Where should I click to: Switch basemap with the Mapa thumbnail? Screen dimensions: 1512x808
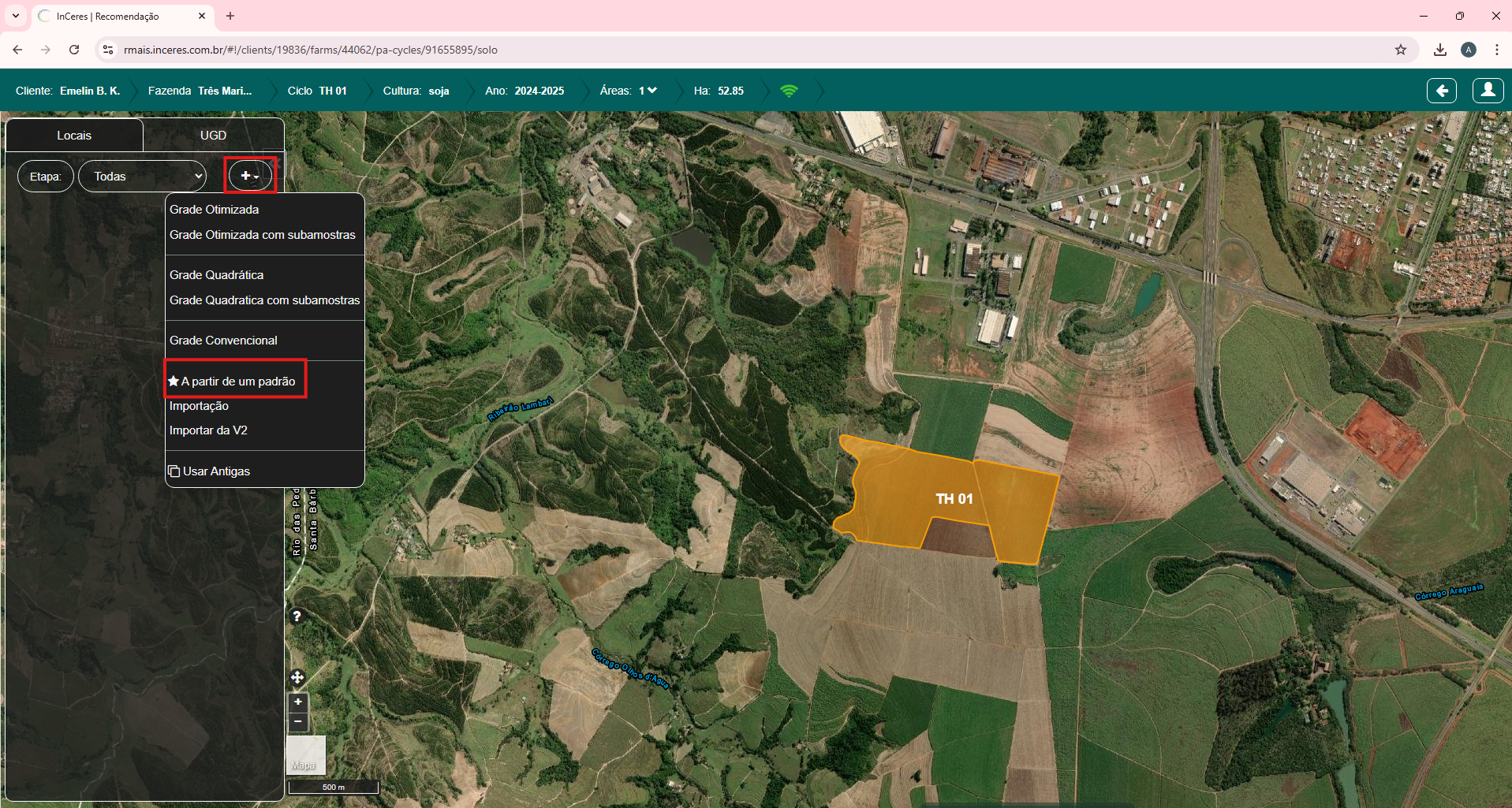coord(306,754)
